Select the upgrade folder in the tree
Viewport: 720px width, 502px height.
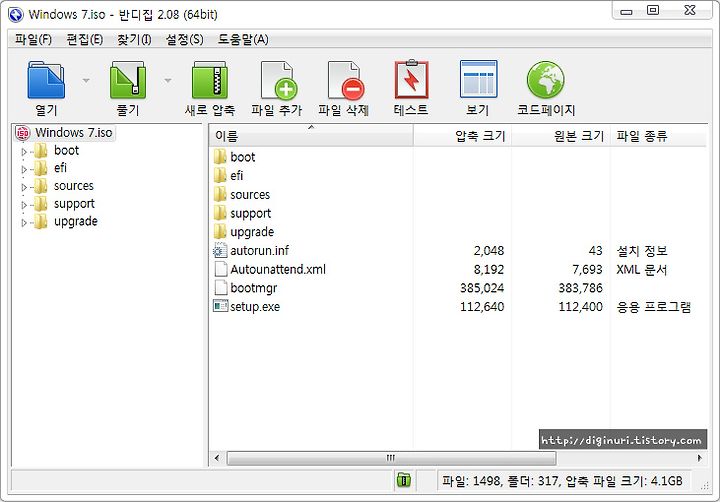click(76, 221)
